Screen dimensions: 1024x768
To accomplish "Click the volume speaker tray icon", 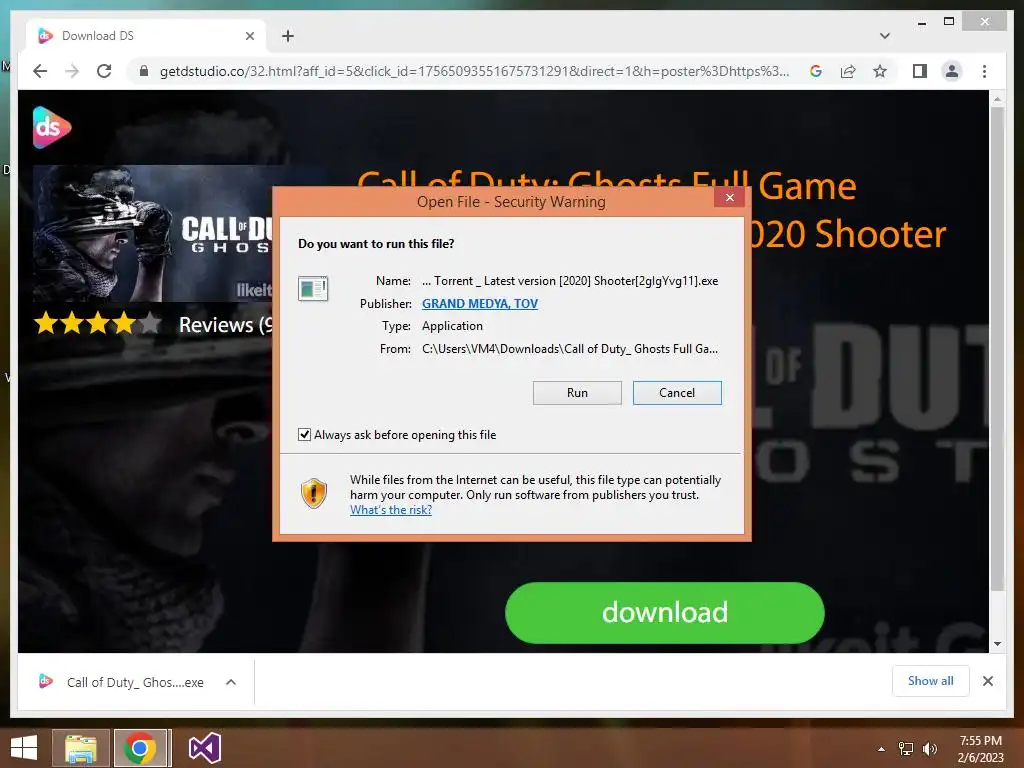I will 929,749.
